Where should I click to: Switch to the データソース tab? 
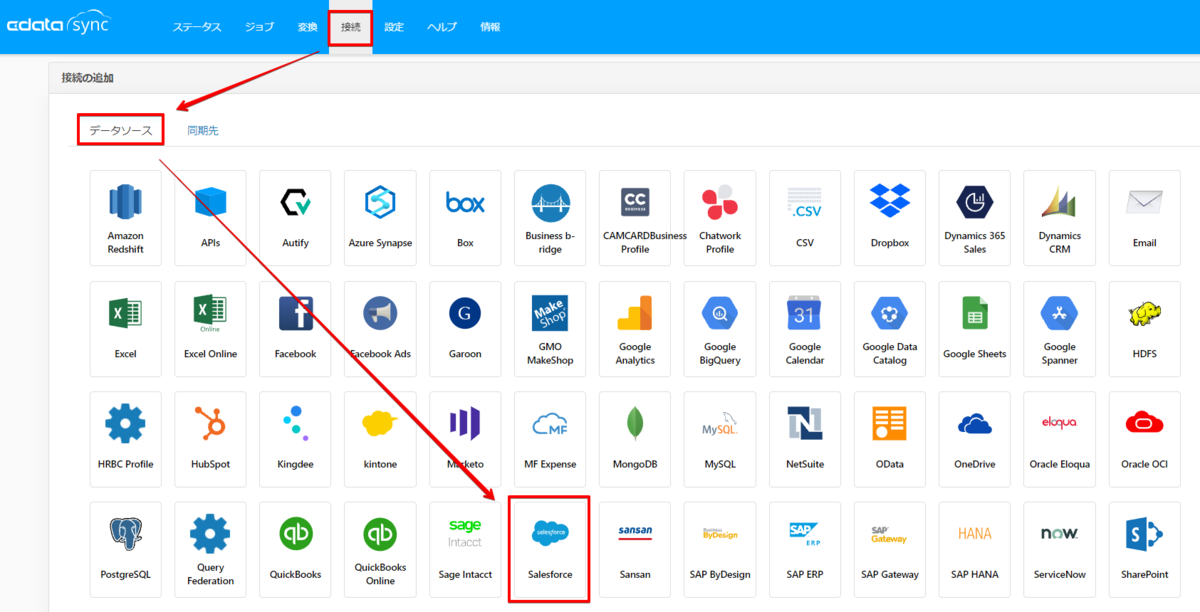(121, 130)
